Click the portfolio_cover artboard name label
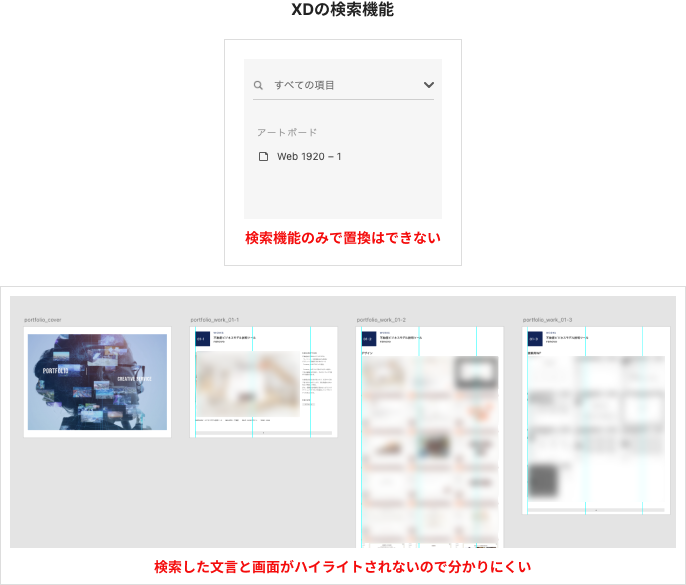Image resolution: width=686 pixels, height=585 pixels. click(x=43, y=320)
